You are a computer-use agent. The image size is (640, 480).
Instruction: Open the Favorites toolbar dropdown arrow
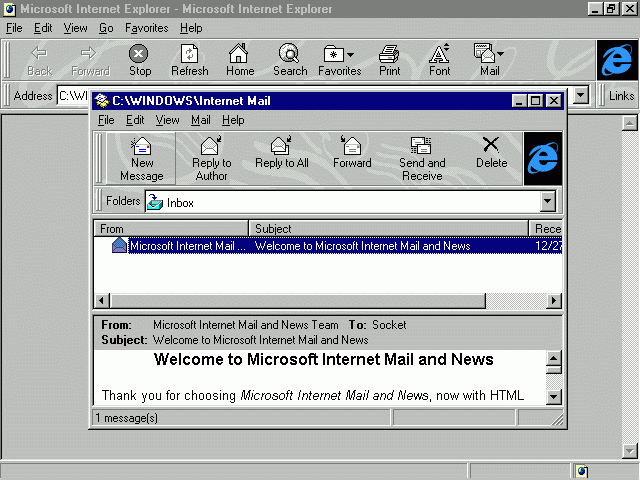(351, 54)
